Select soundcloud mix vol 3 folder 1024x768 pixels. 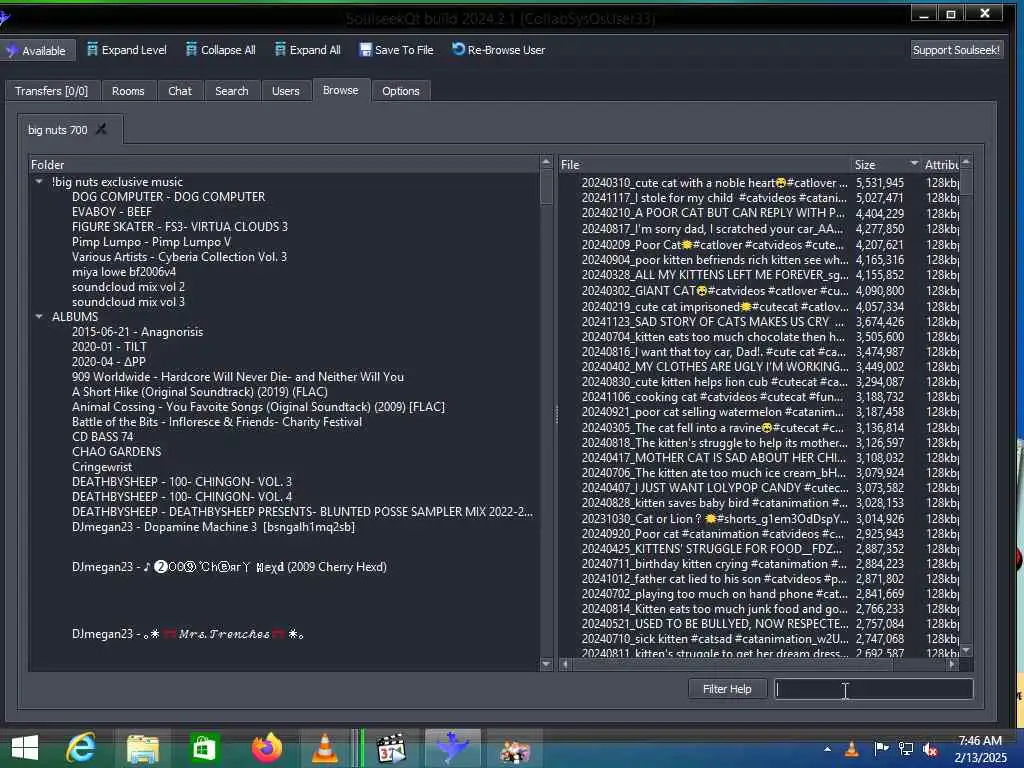coord(128,302)
